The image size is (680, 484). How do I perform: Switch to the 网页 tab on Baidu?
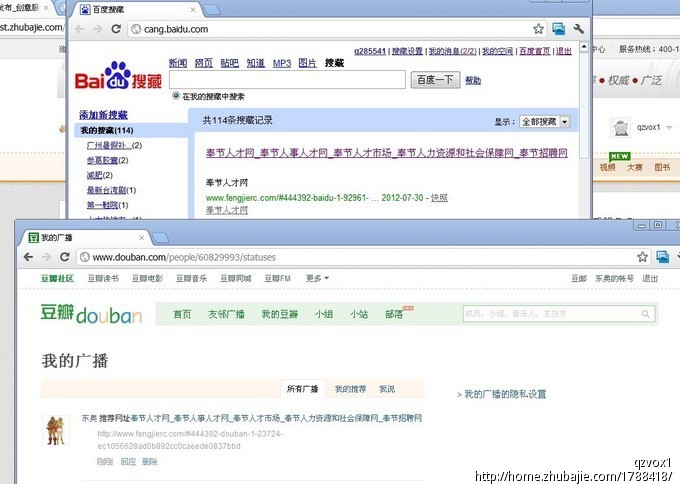pos(204,63)
